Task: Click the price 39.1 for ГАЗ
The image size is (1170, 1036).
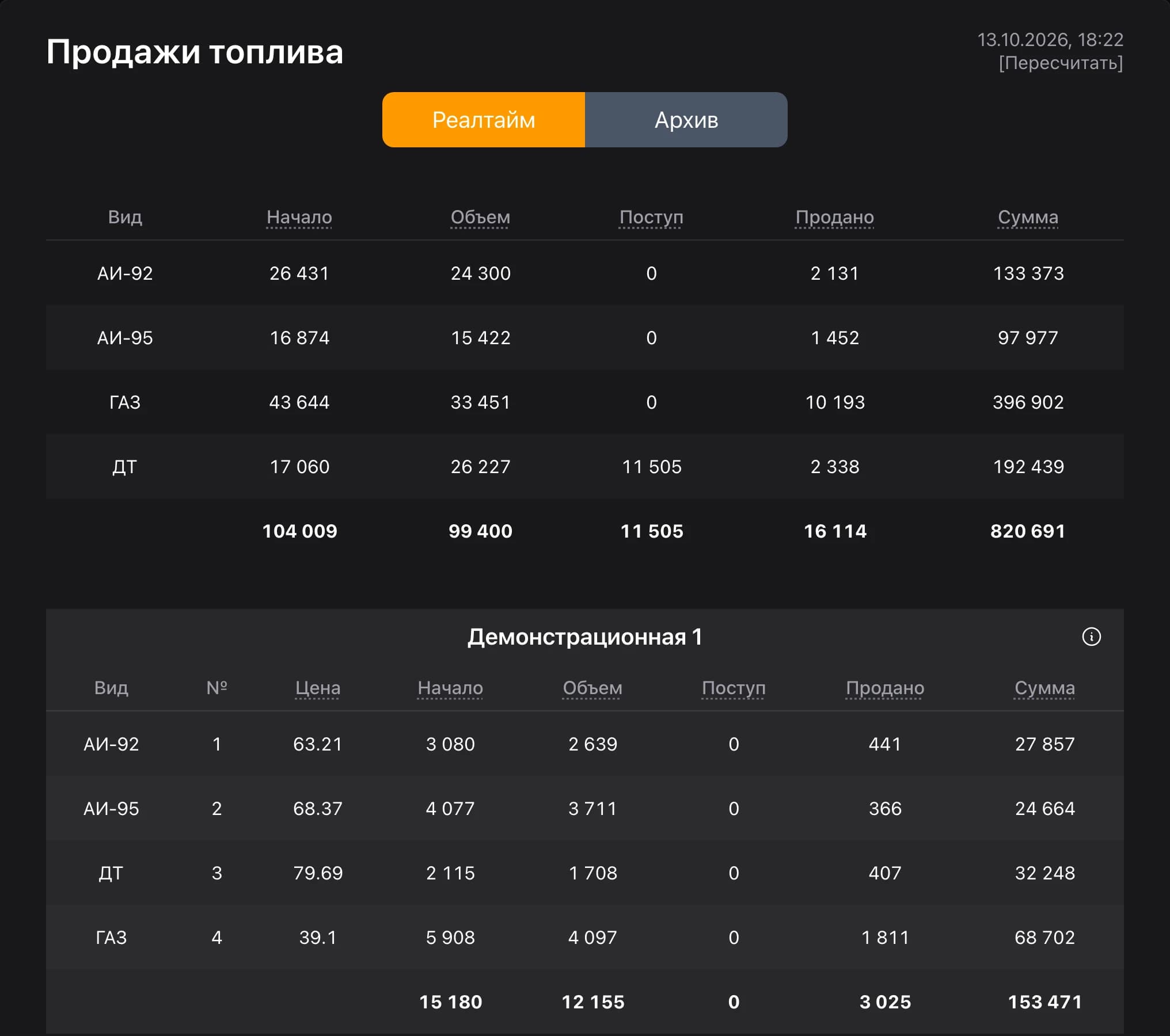Action: click(x=318, y=938)
